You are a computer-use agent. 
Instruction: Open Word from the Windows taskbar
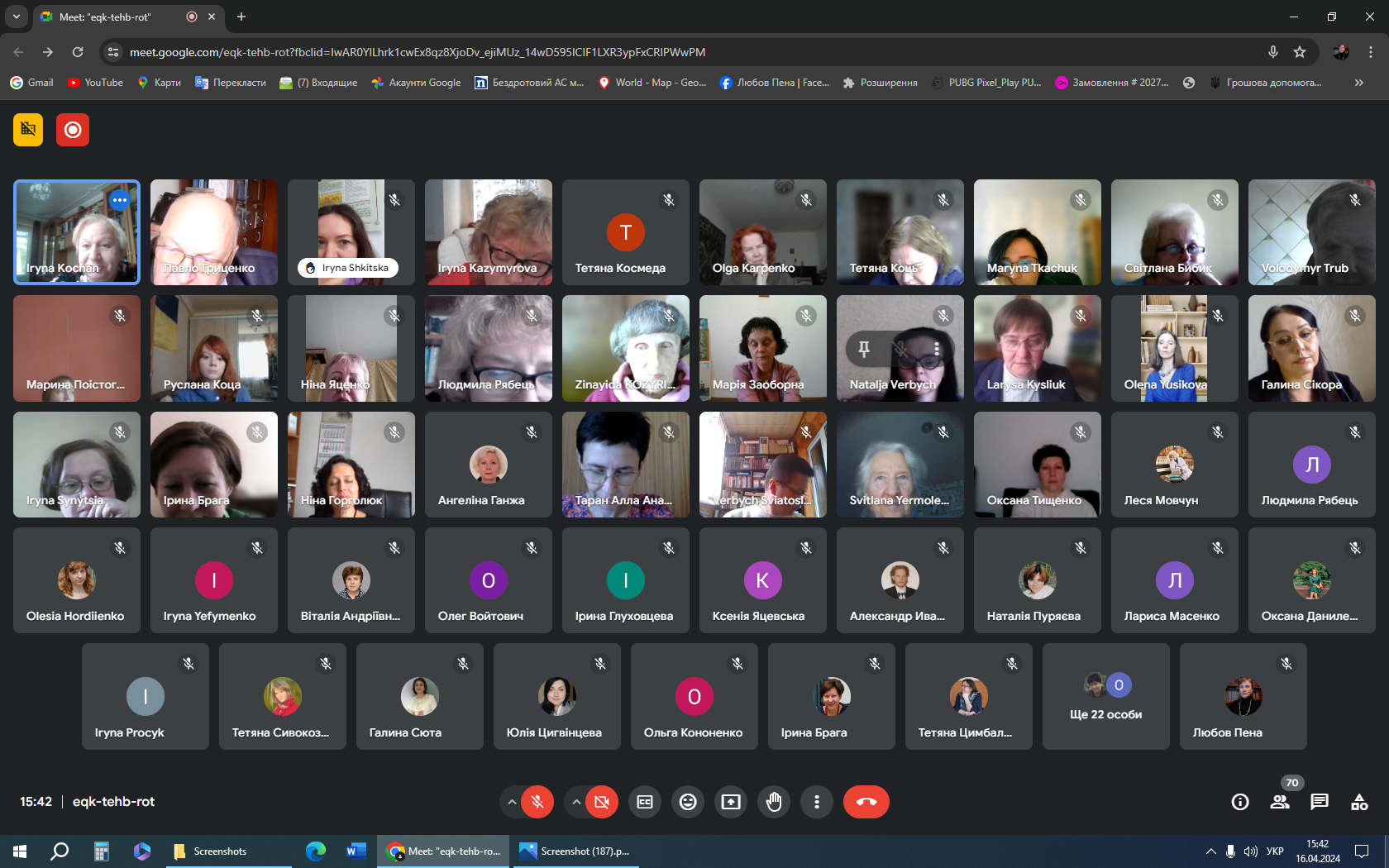[356, 851]
